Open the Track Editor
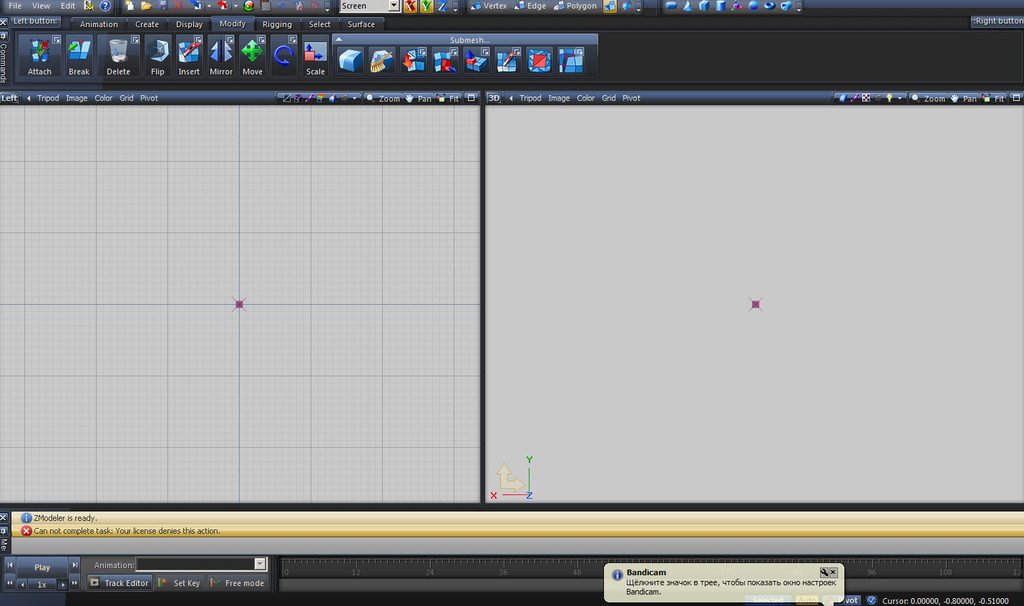The height and width of the screenshot is (606, 1024). click(x=119, y=582)
